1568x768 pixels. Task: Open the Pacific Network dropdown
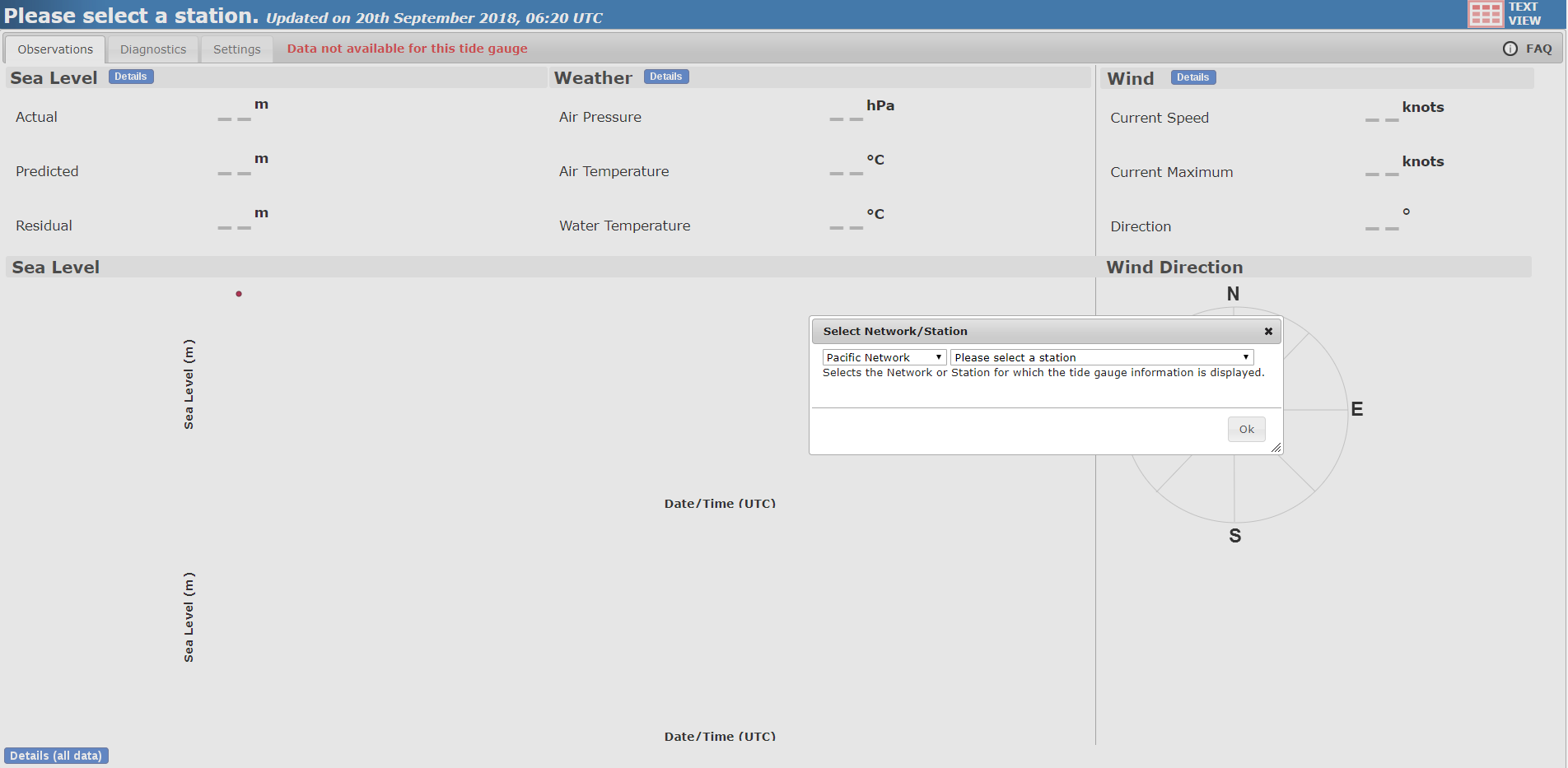pyautogui.click(x=884, y=357)
